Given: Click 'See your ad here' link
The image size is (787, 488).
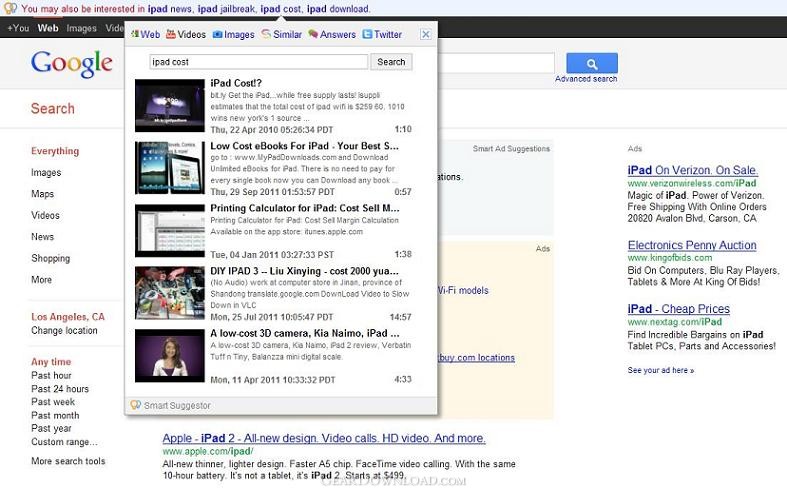Looking at the screenshot, I should tap(661, 370).
